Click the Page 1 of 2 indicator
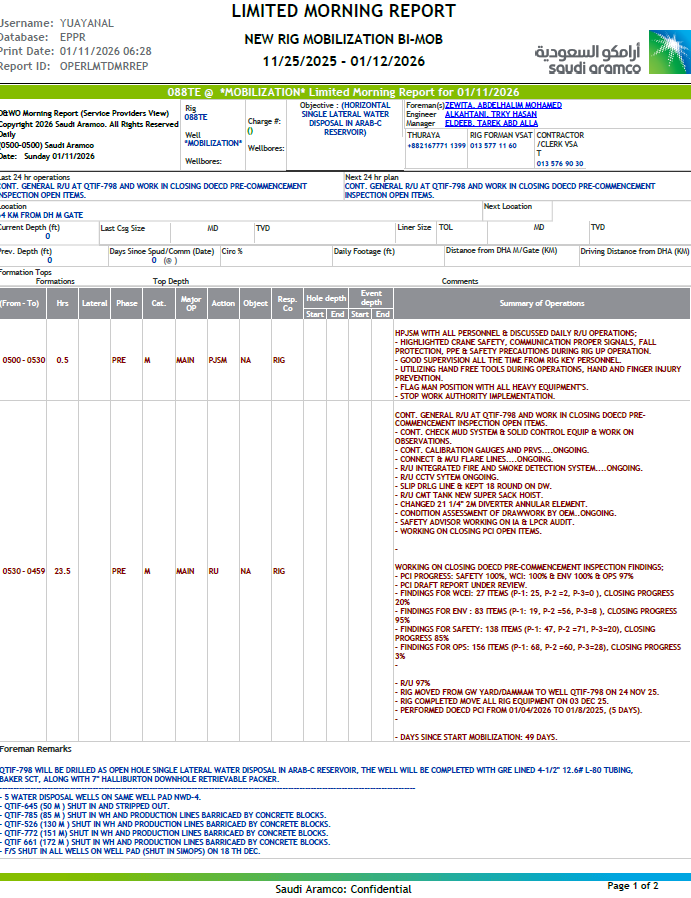Image resolution: width=691 pixels, height=898 pixels. tap(632, 886)
